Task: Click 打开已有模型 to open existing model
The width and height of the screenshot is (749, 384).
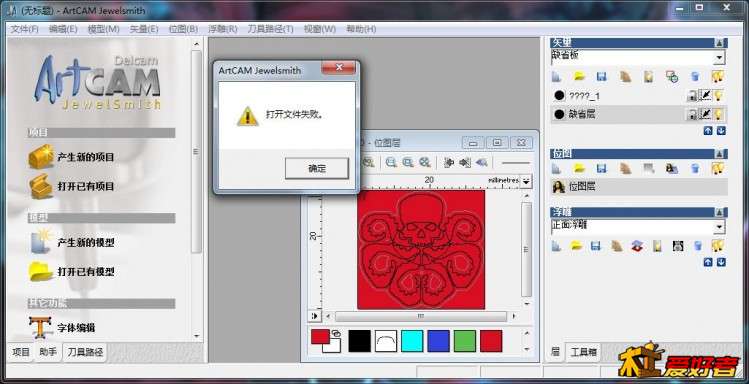Action: click(72, 271)
